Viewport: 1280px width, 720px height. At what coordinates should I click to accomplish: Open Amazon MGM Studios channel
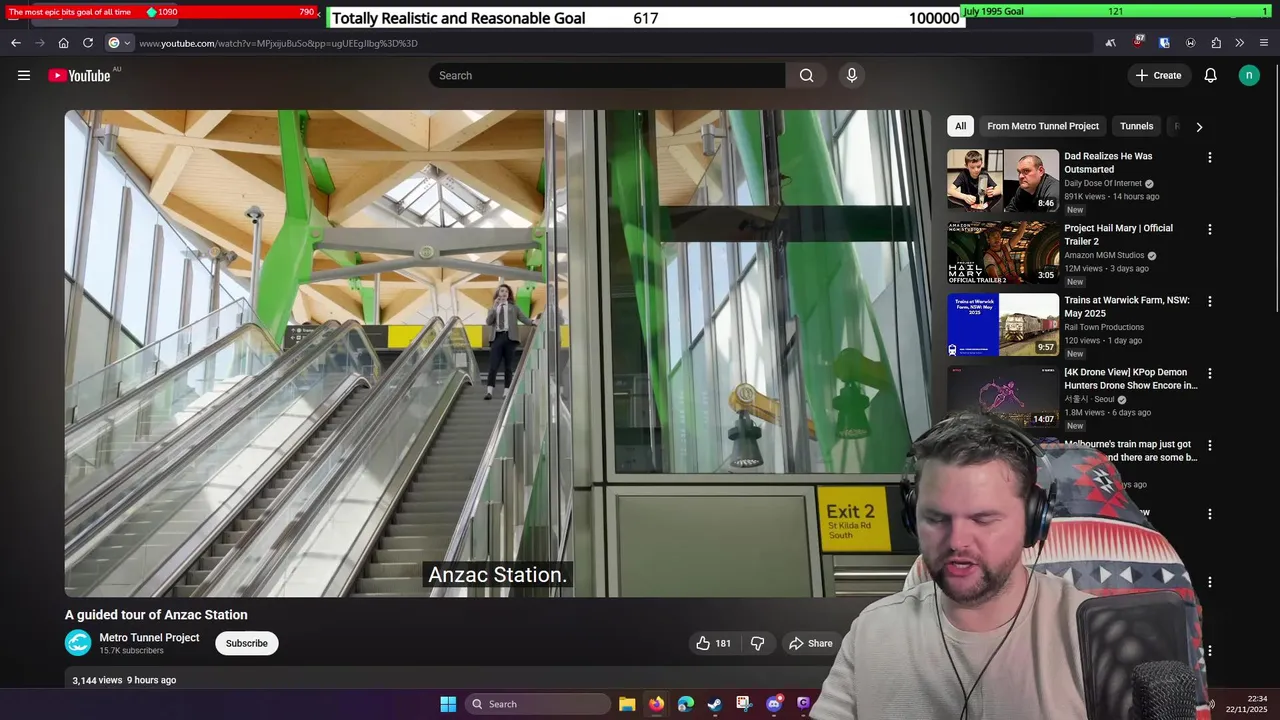click(x=1104, y=256)
